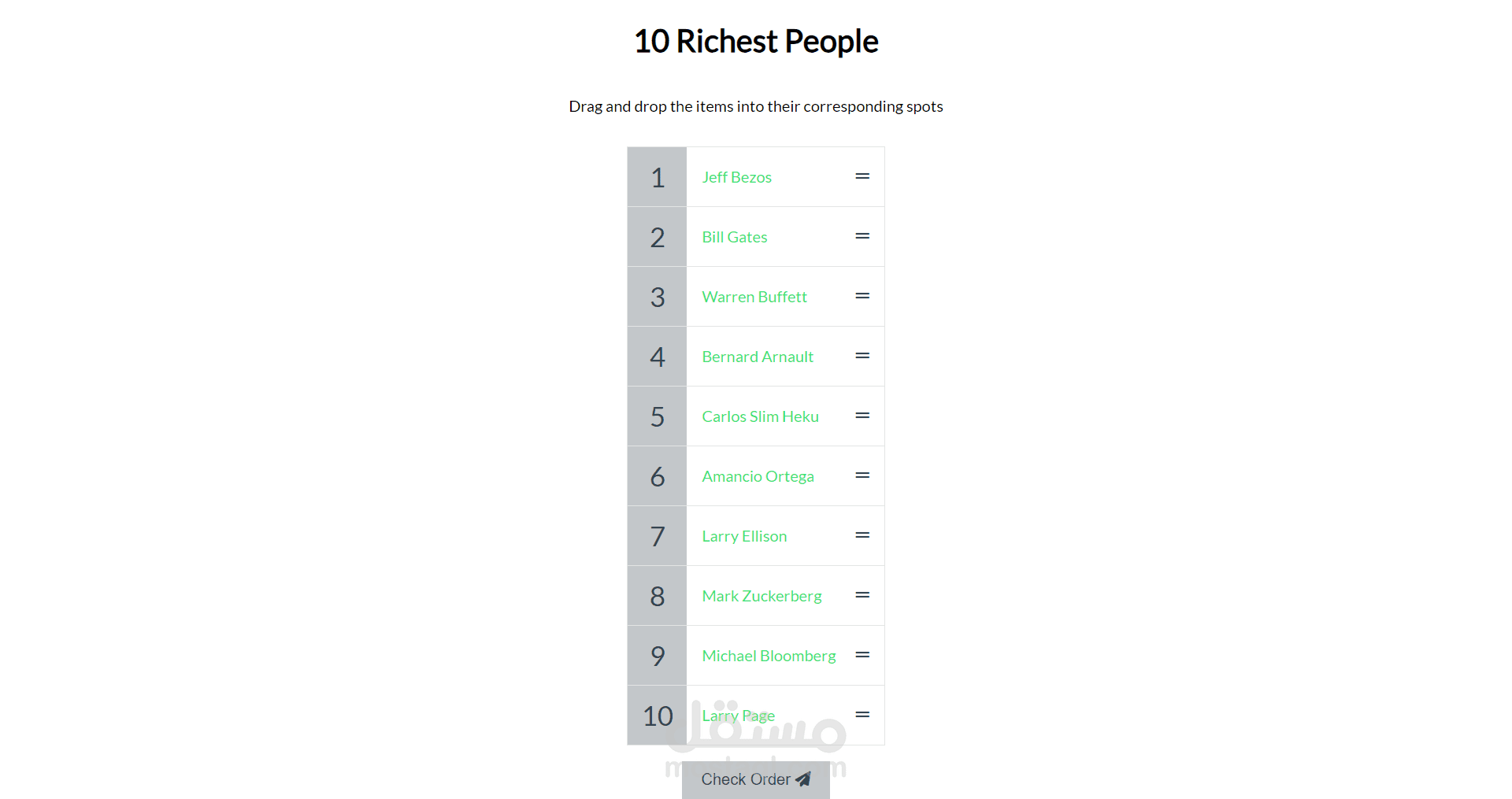This screenshot has width=1512, height=799.
Task: Click the number 10 rank box
Action: click(657, 716)
